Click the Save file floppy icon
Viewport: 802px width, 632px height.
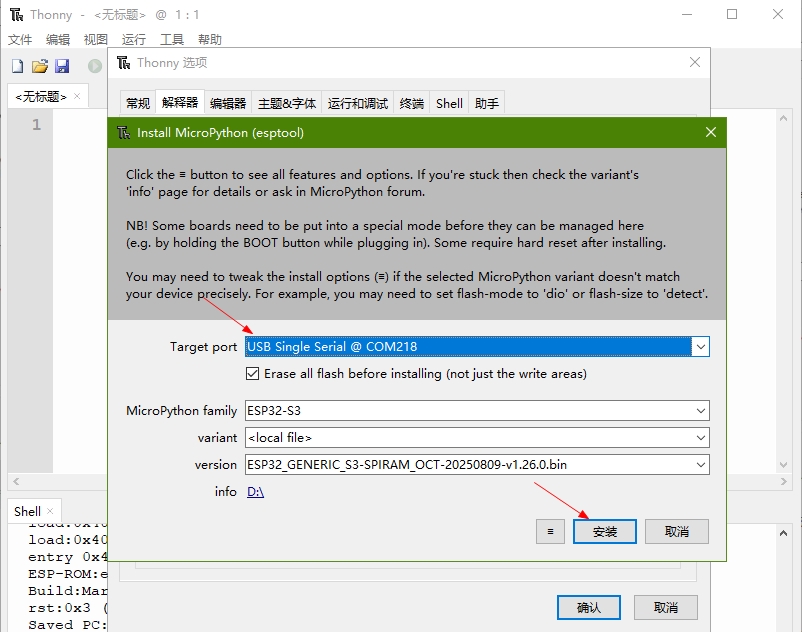(62, 66)
